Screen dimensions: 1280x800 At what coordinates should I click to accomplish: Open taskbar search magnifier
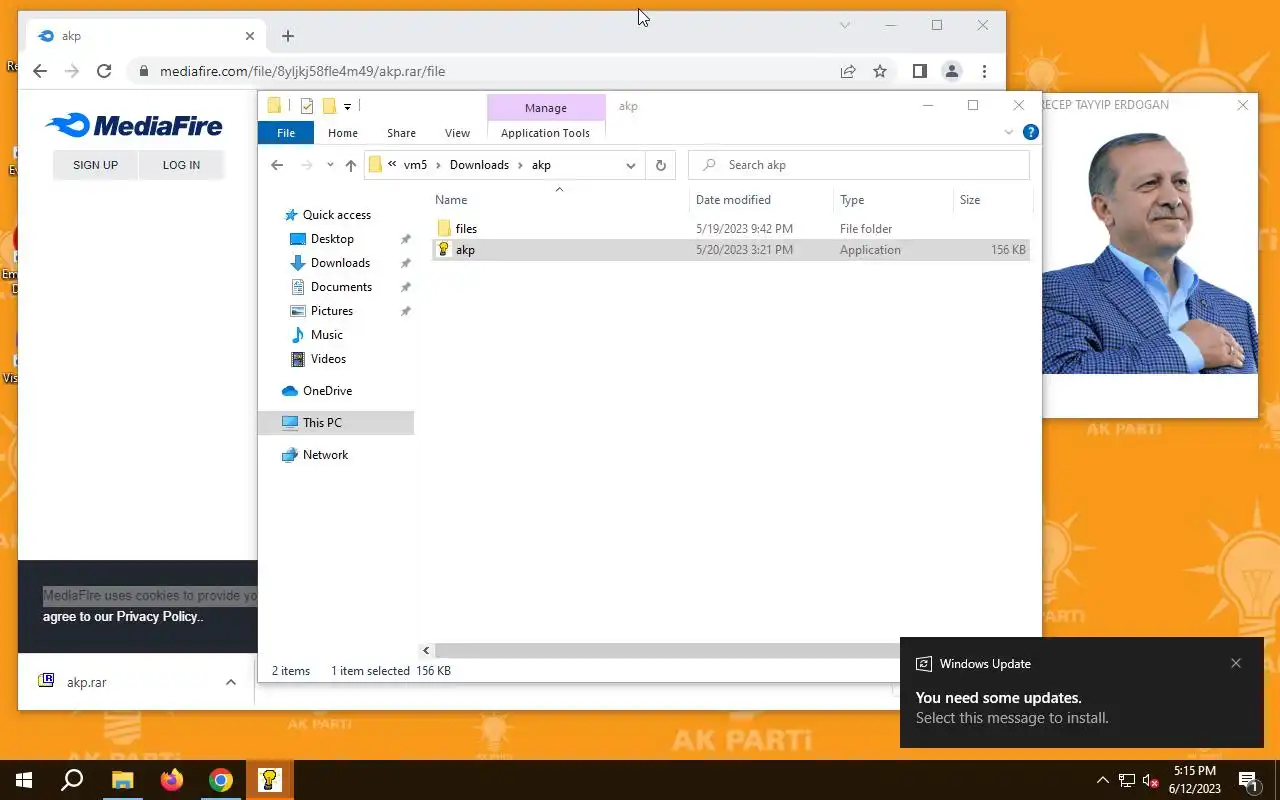[x=72, y=780]
